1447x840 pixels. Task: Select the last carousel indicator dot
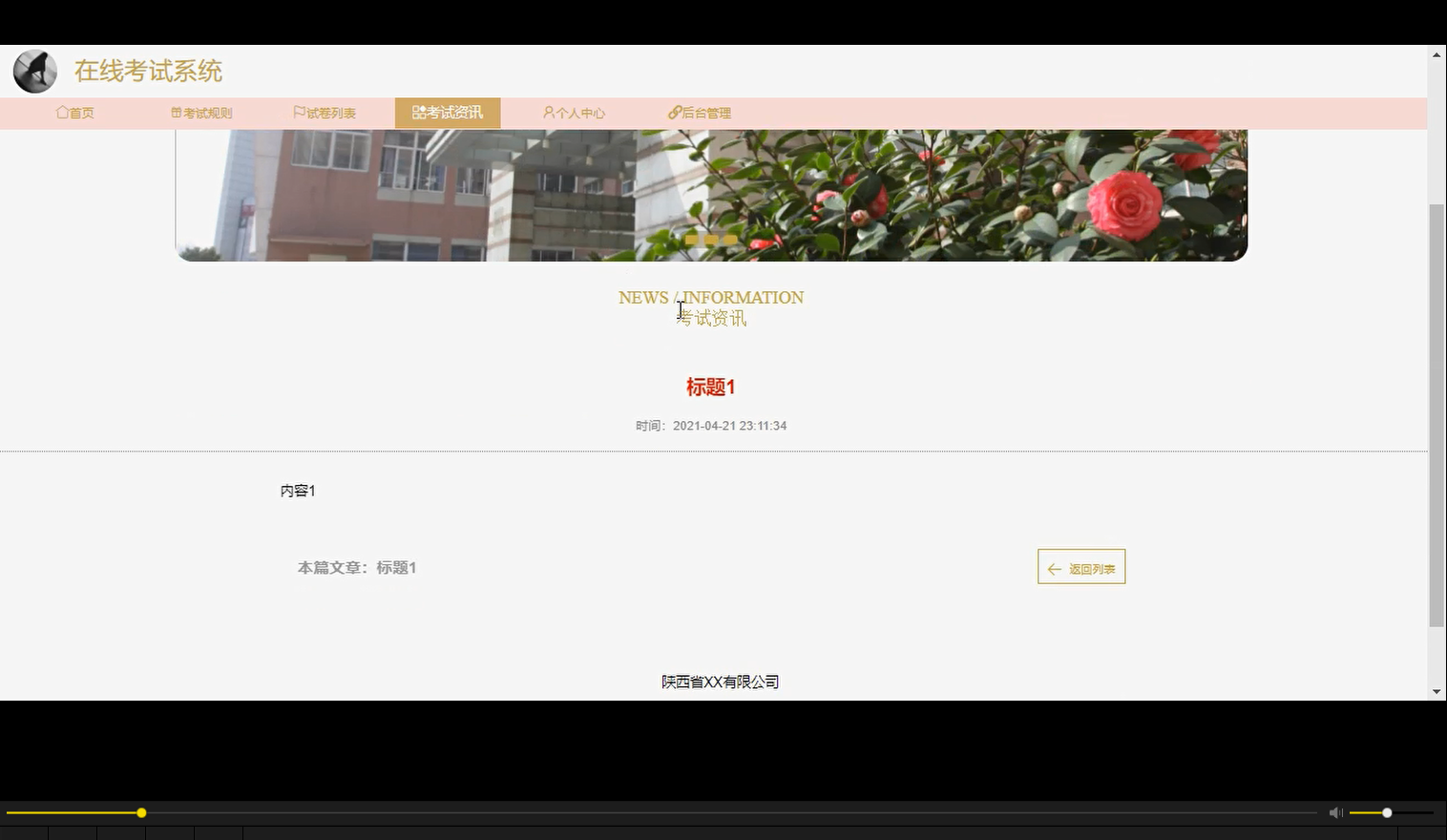(x=730, y=241)
